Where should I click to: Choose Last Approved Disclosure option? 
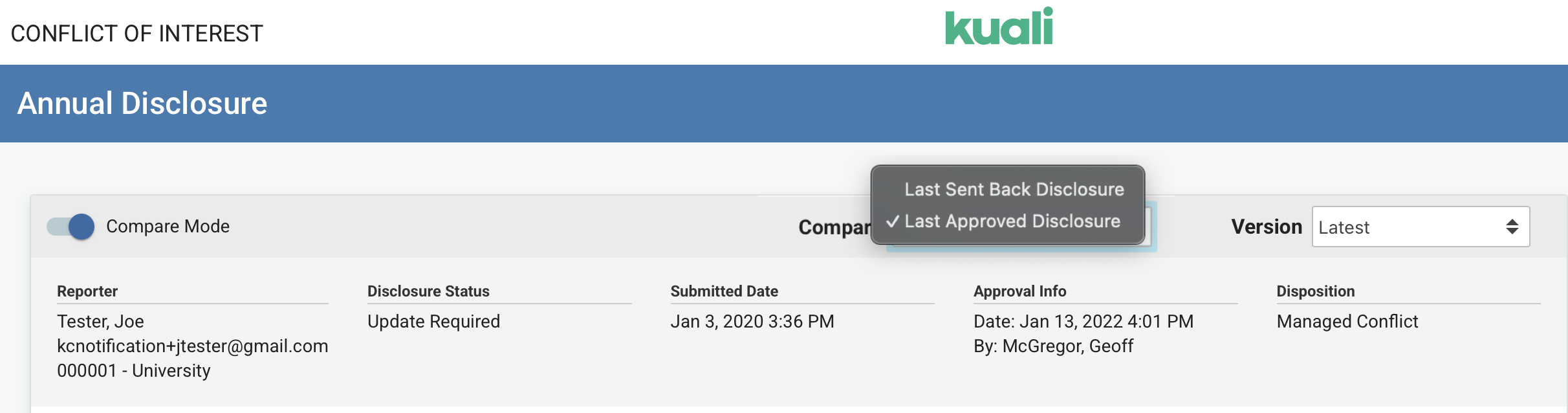[1012, 221]
